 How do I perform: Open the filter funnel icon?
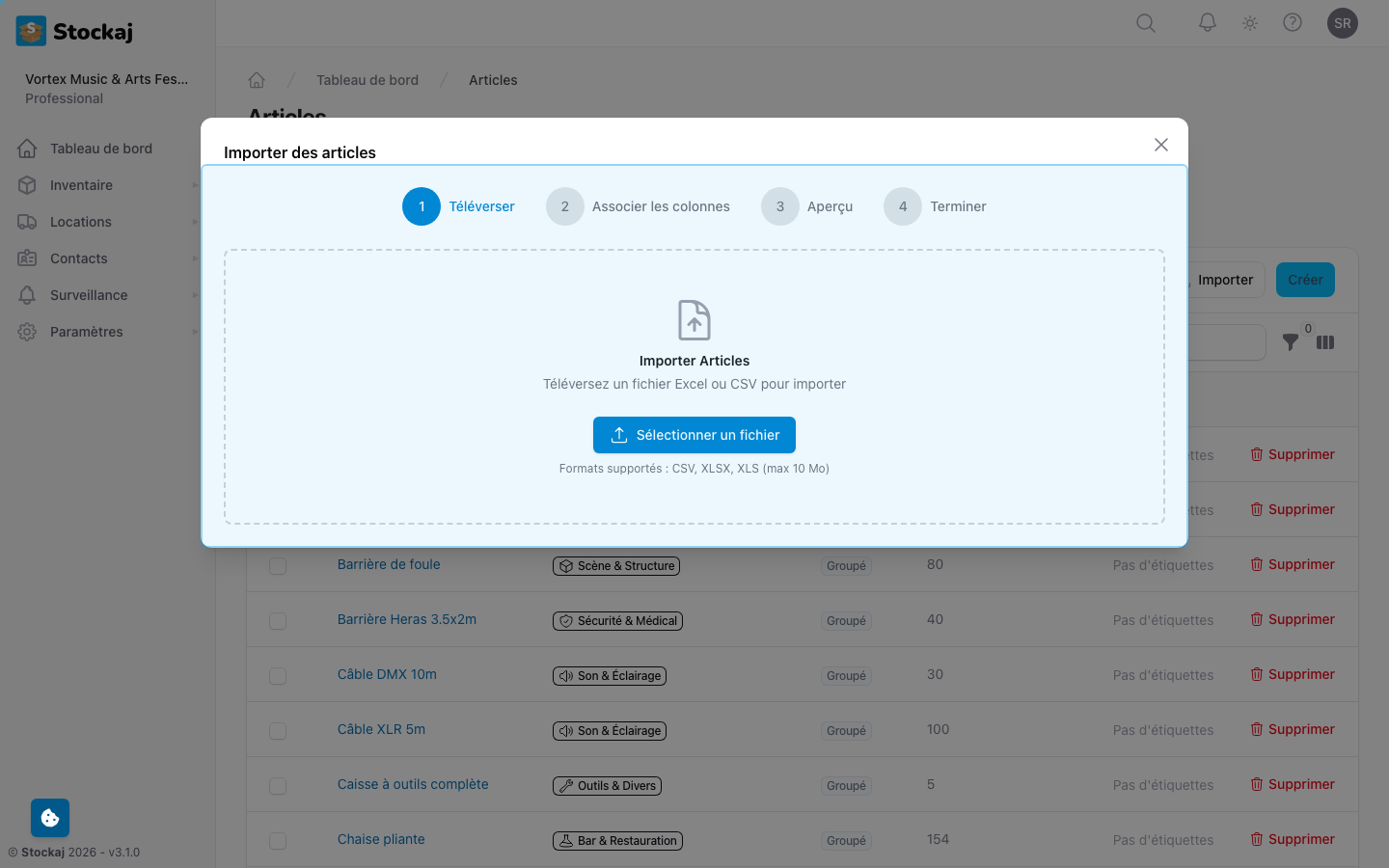coord(1291,342)
